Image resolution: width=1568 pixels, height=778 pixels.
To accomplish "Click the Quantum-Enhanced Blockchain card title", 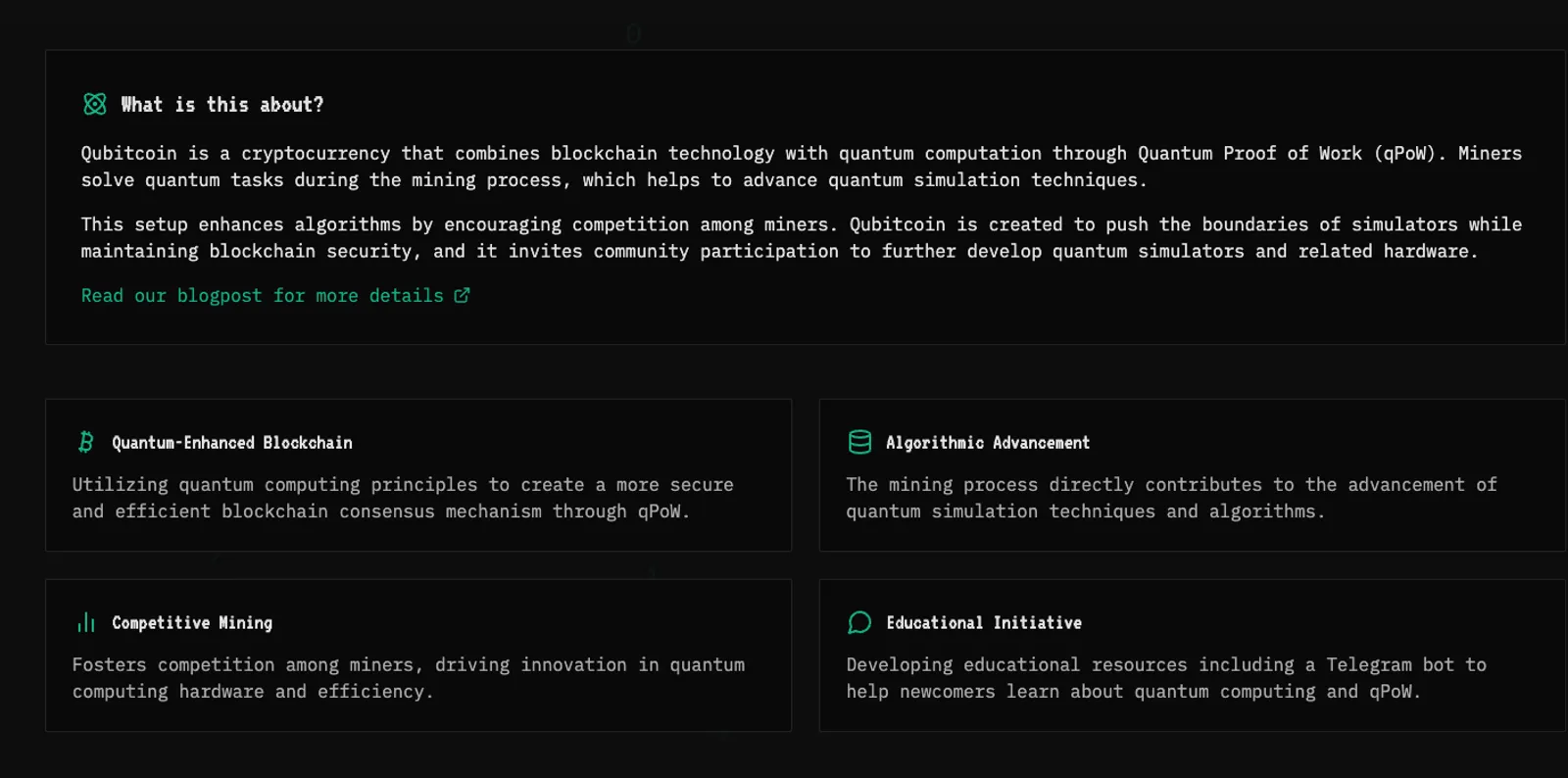I will [232, 443].
